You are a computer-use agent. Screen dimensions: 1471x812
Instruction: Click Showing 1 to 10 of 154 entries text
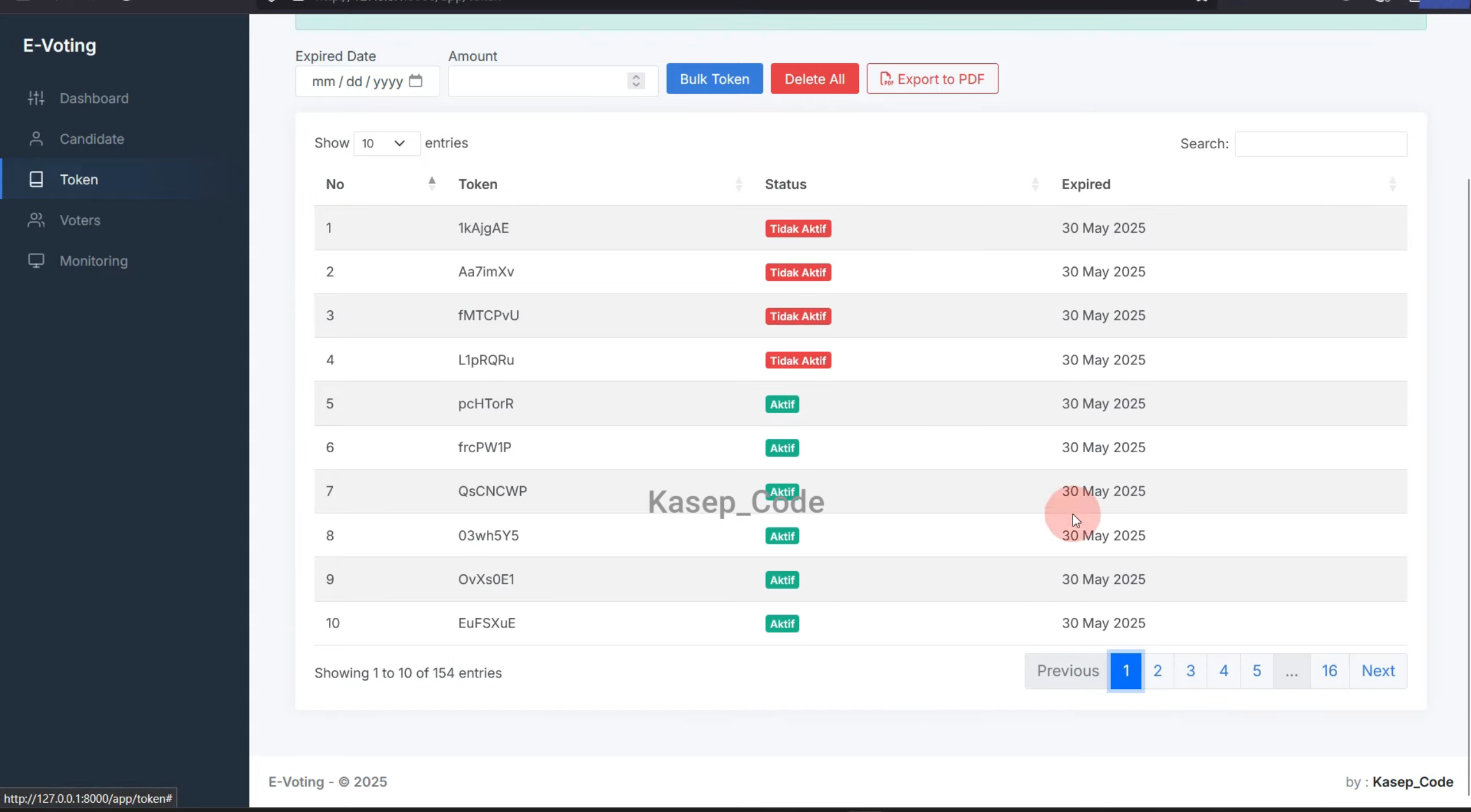(408, 673)
